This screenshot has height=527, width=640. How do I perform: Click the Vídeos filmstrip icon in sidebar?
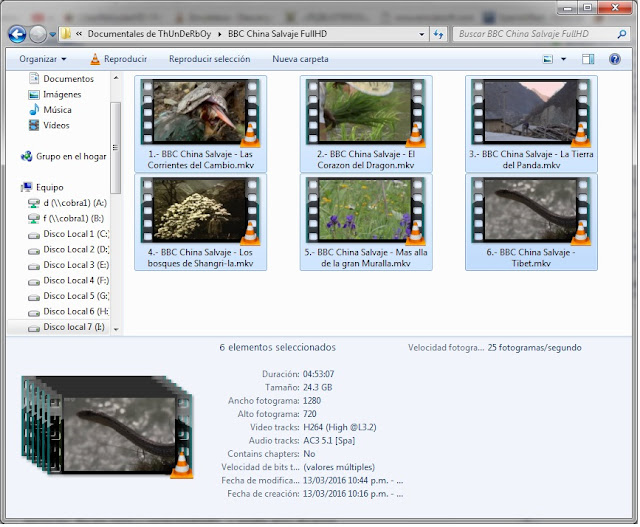(x=34, y=125)
